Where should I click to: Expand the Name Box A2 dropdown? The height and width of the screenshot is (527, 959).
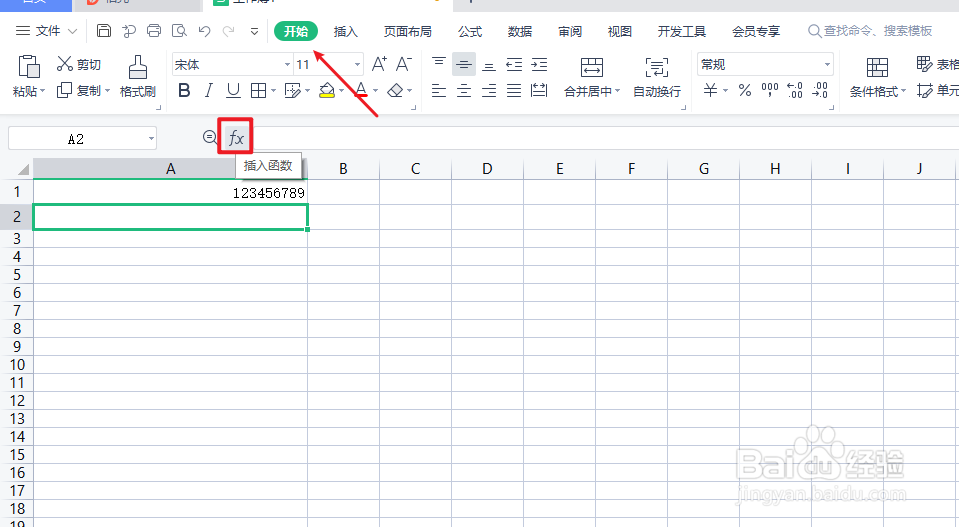[151, 139]
